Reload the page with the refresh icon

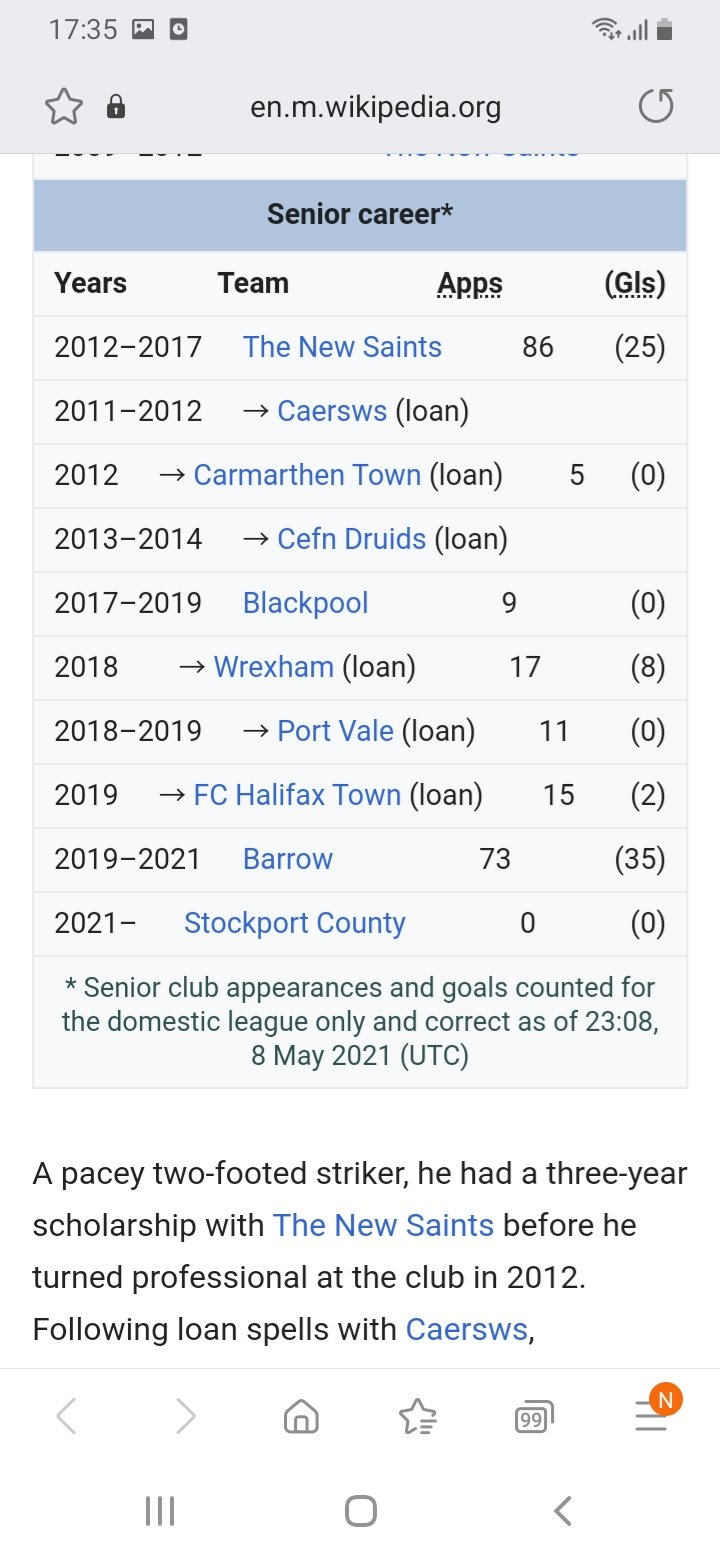(656, 107)
